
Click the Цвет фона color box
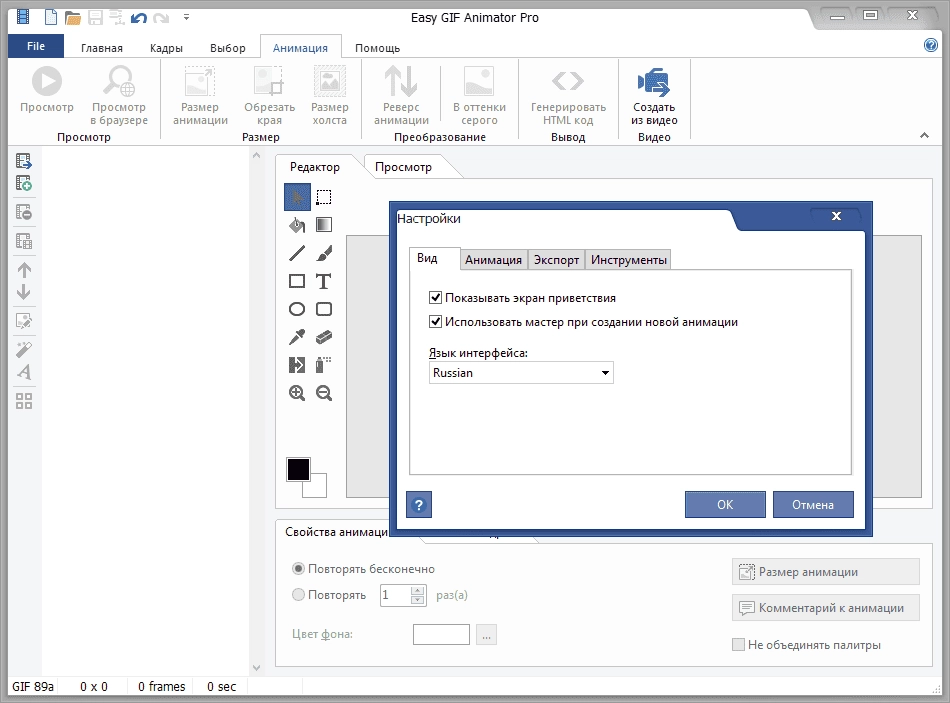point(441,635)
